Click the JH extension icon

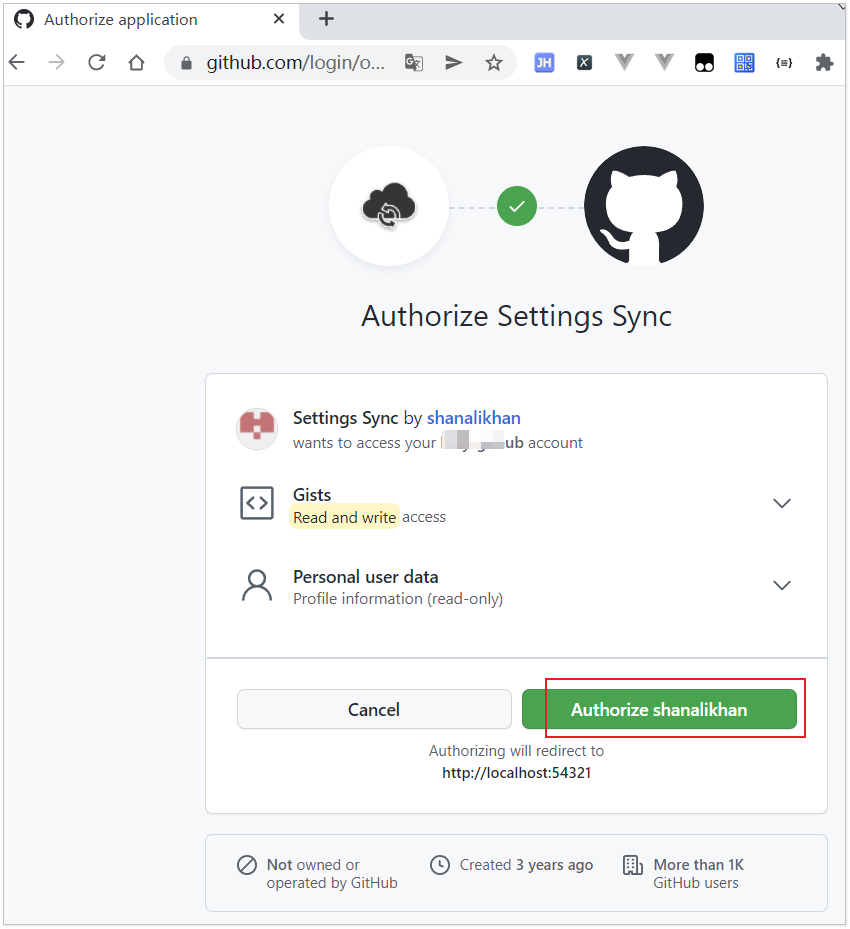[544, 62]
